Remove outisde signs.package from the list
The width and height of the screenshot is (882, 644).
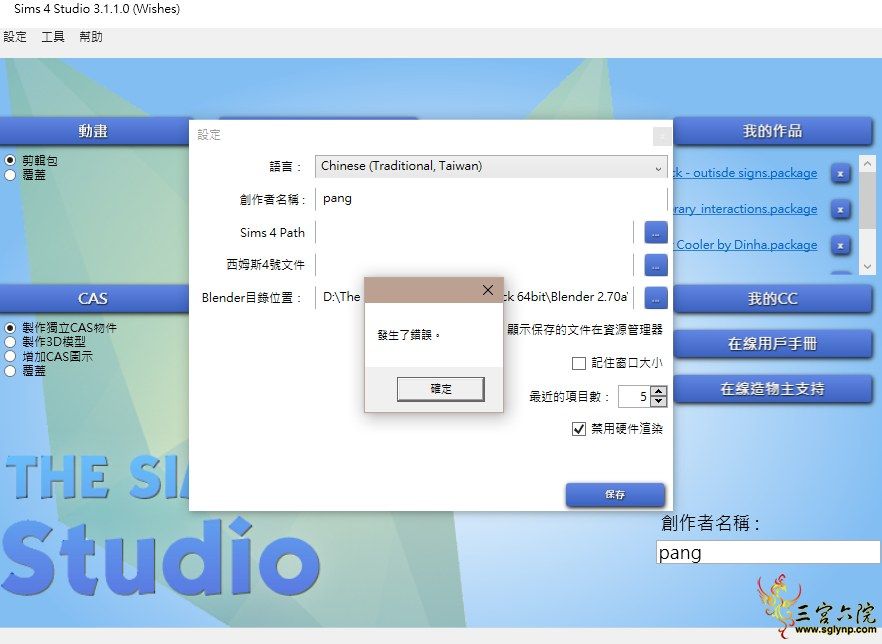[840, 173]
